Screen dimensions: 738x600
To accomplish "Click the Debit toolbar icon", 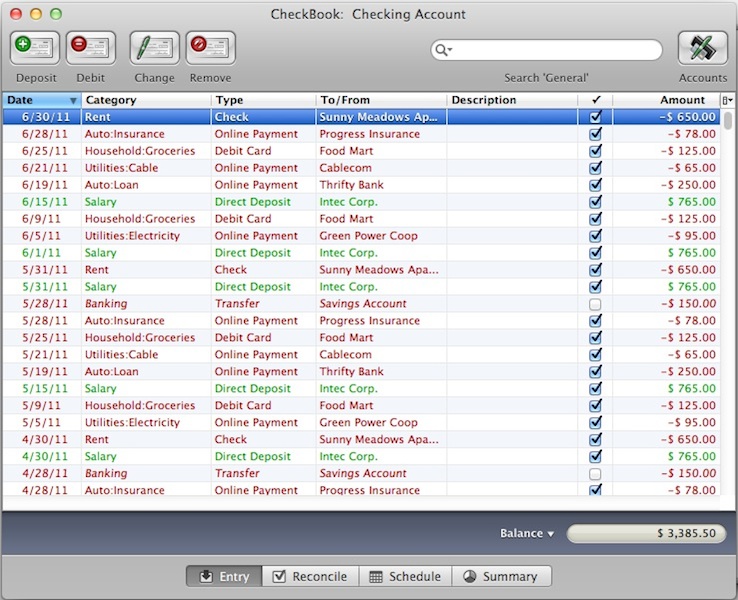I will (90, 48).
